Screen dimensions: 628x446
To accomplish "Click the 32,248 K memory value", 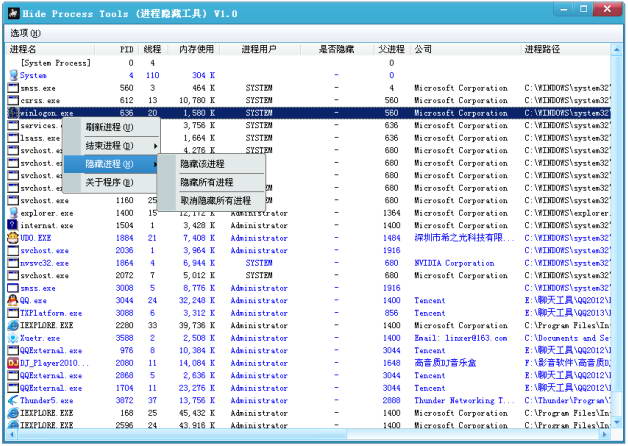I will [x=197, y=300].
